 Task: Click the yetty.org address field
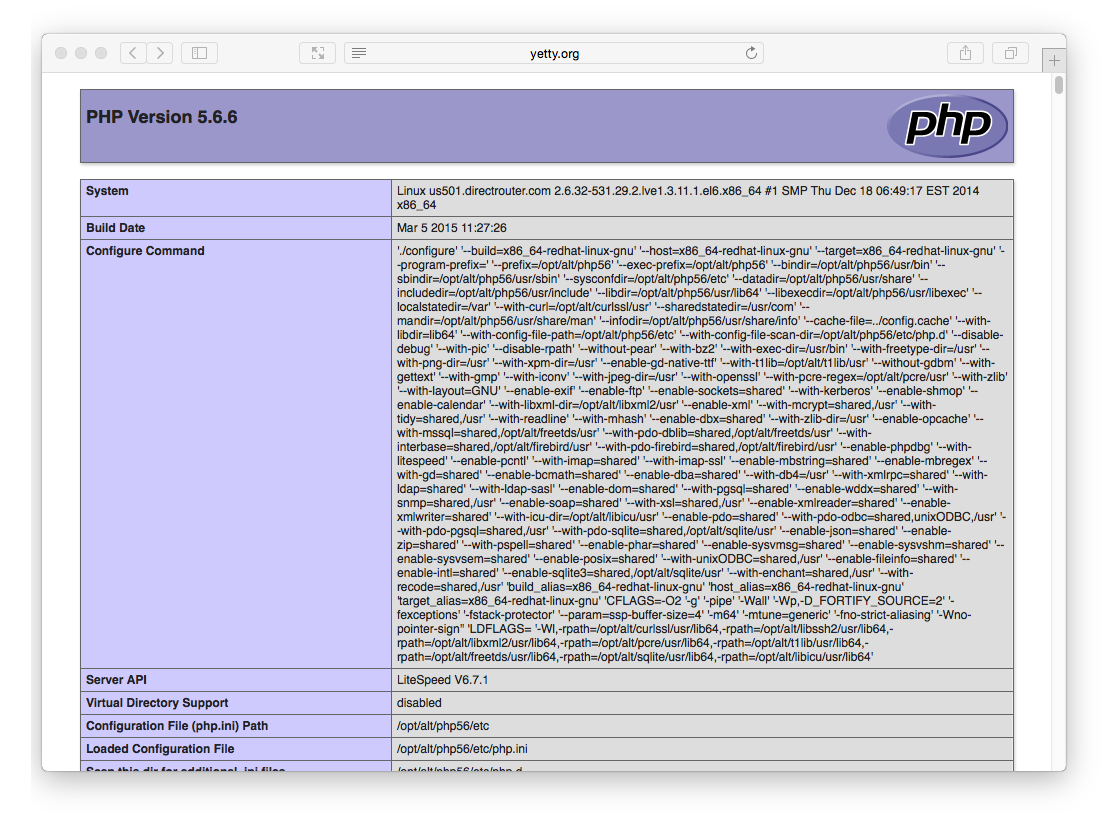(554, 53)
